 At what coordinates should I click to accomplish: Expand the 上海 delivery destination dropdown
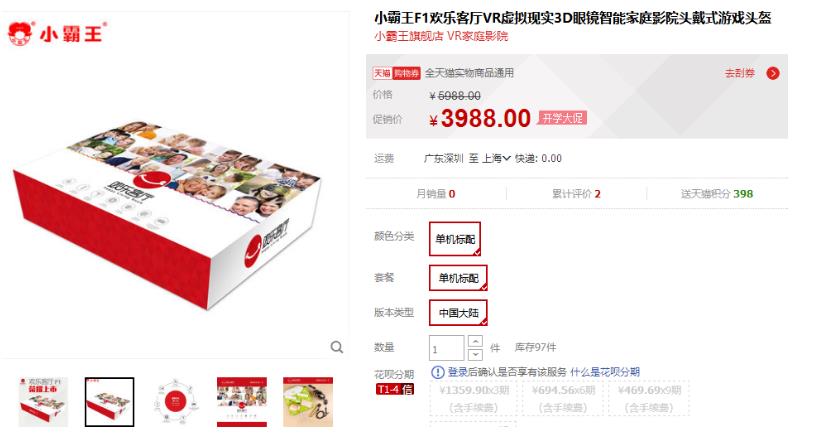(x=496, y=158)
